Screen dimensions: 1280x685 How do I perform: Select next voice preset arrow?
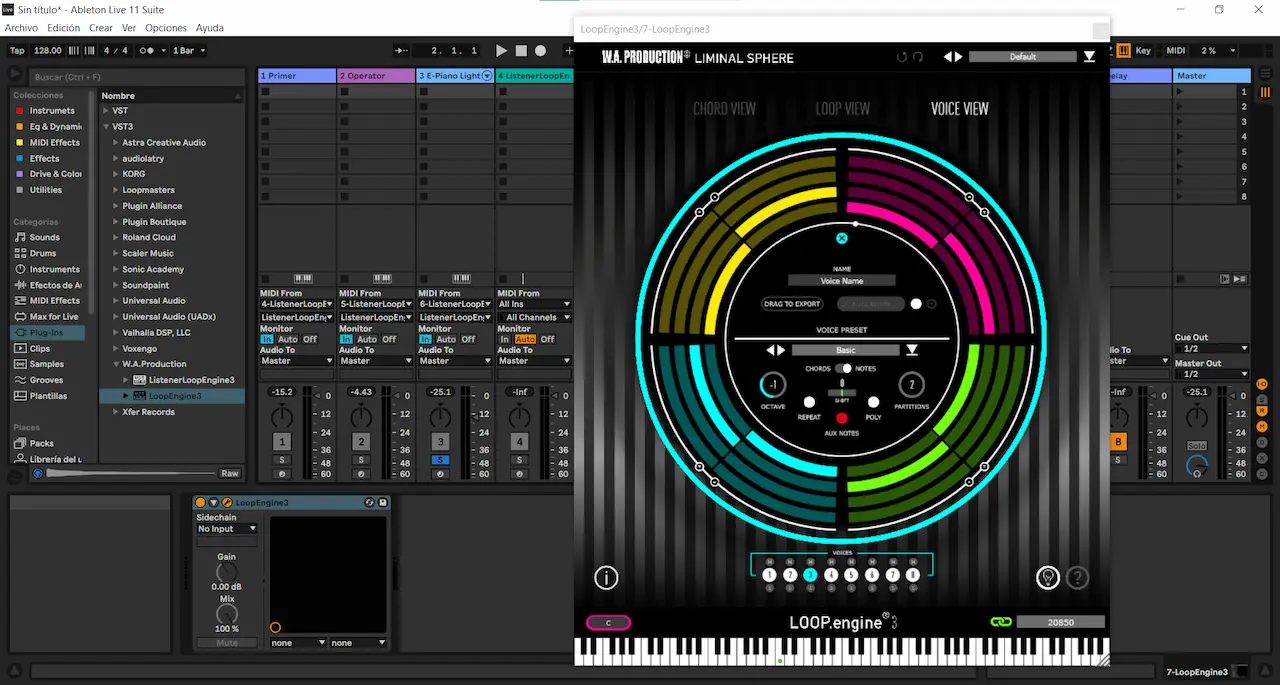[x=781, y=350]
